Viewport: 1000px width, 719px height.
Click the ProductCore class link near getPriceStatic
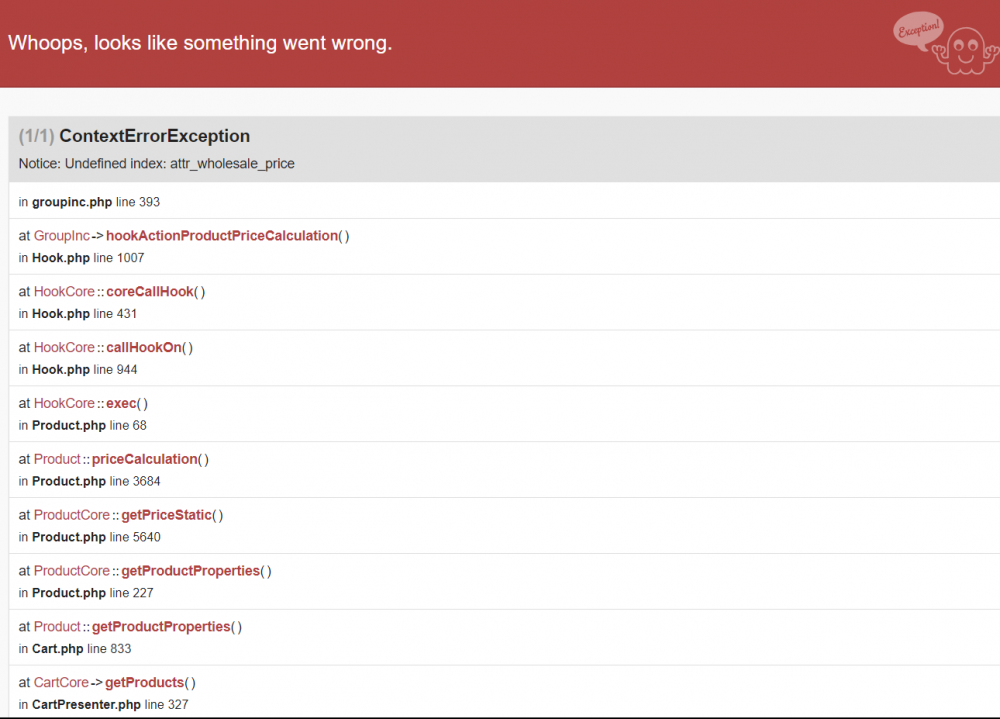71,514
